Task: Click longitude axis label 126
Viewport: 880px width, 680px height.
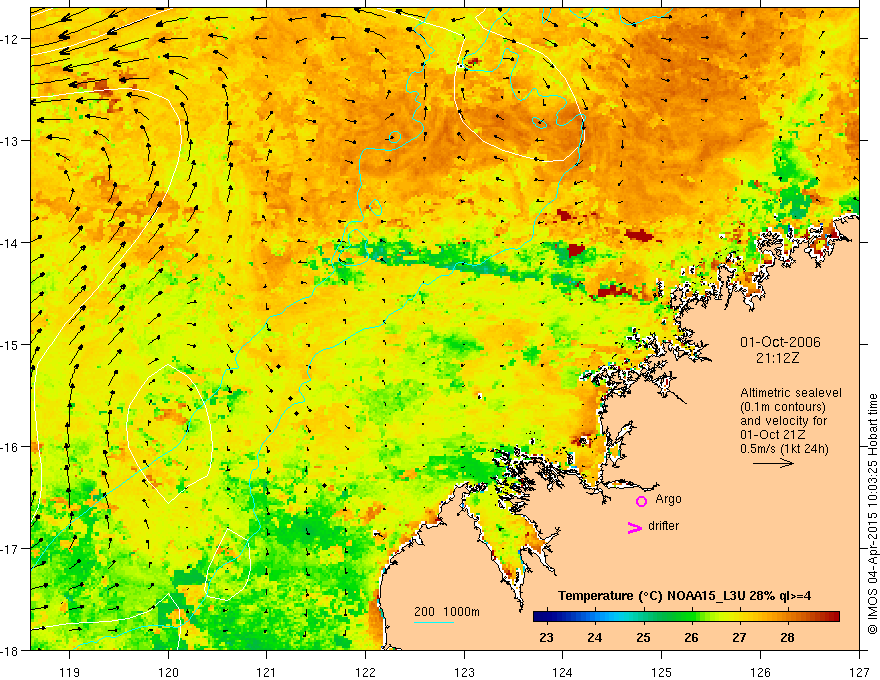Action: pos(760,672)
